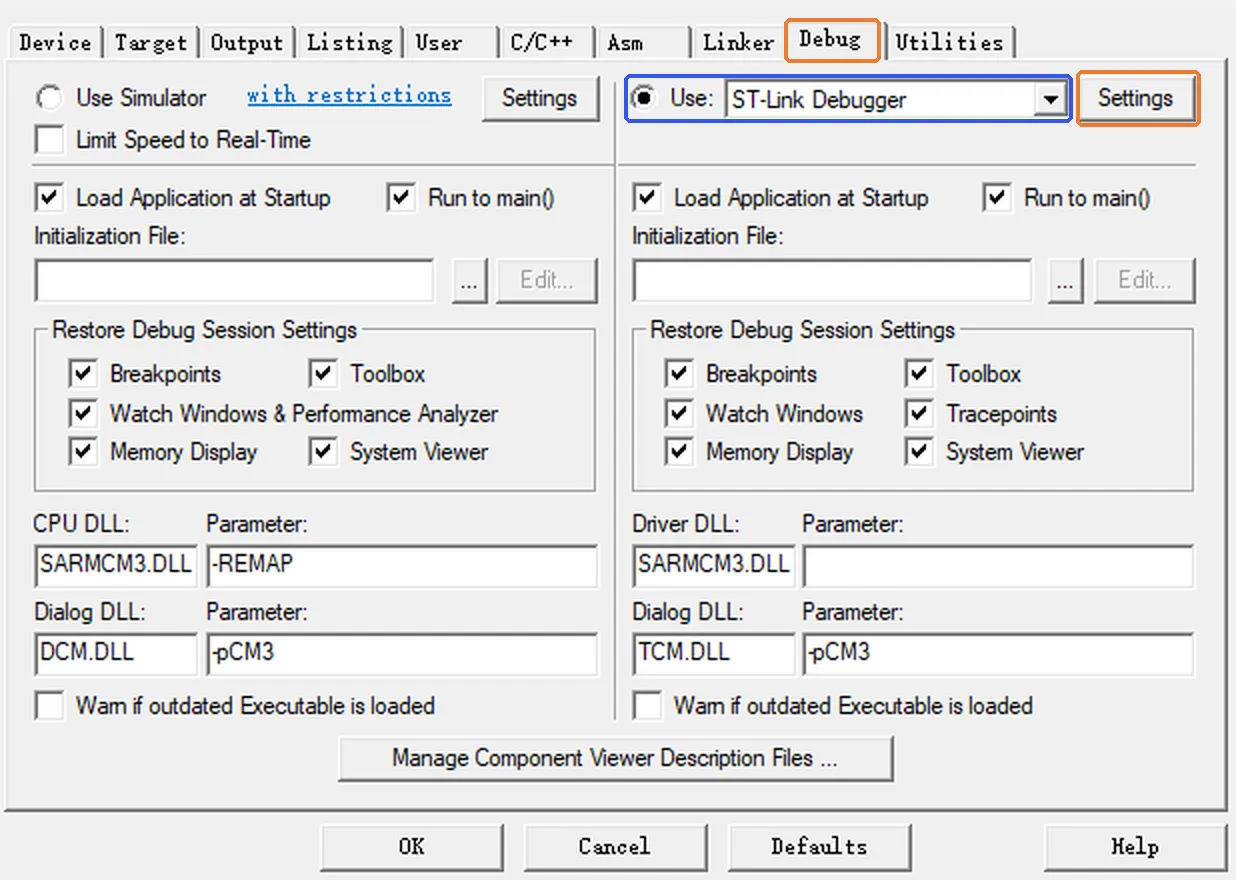
Task: Open Manage Component Viewer Description Files
Action: pos(615,758)
